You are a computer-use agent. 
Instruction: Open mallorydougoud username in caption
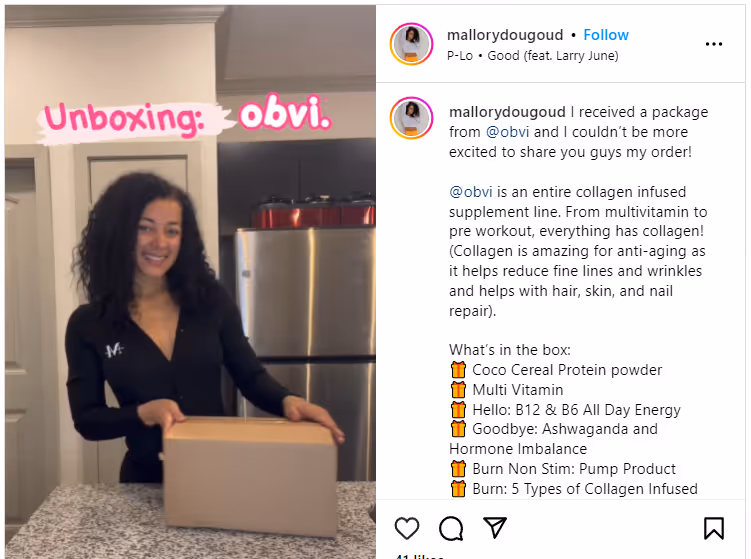(507, 112)
